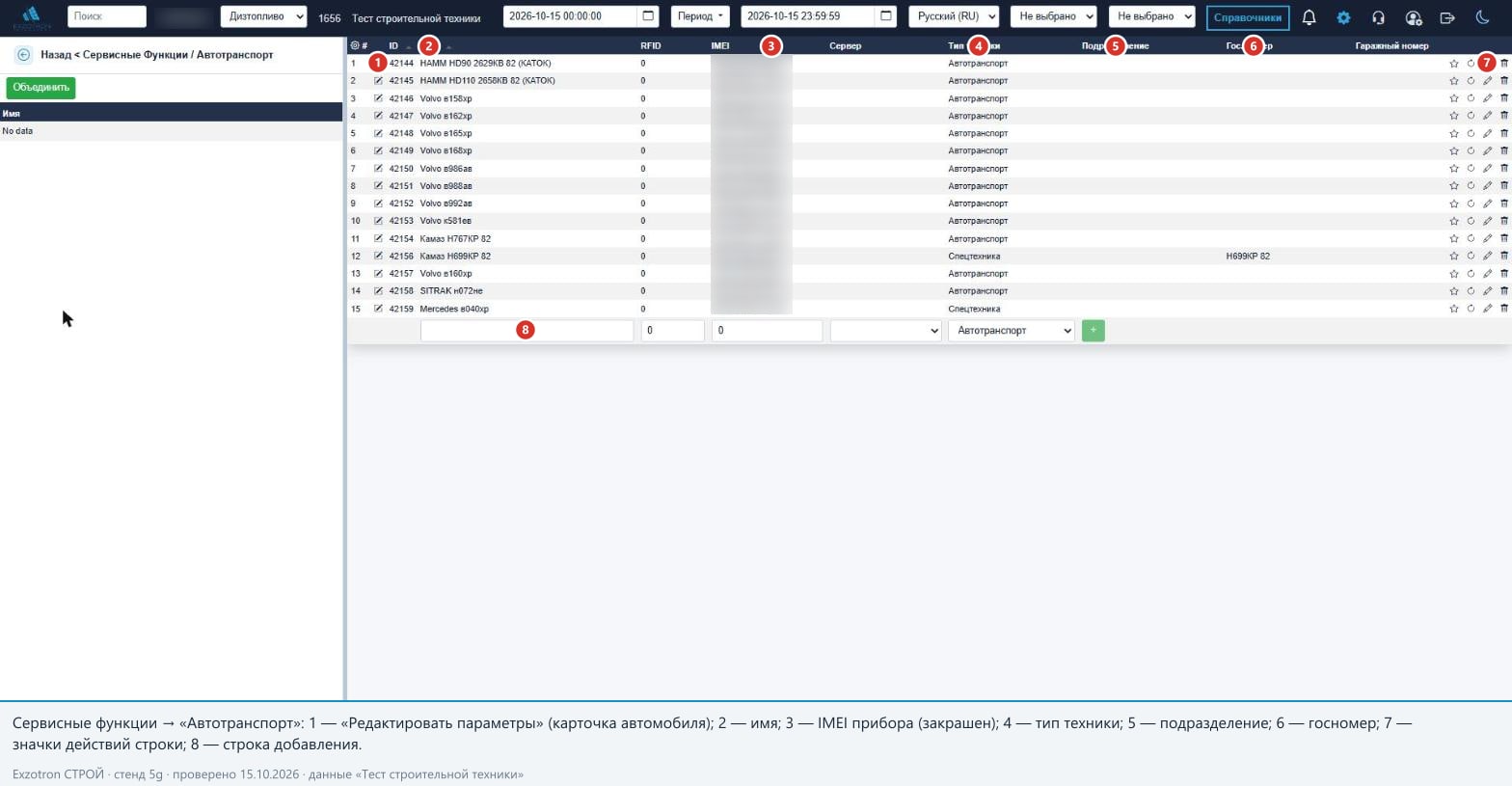Toggle dark mode with the moon icon
This screenshot has width=1512, height=786.
click(x=1482, y=17)
